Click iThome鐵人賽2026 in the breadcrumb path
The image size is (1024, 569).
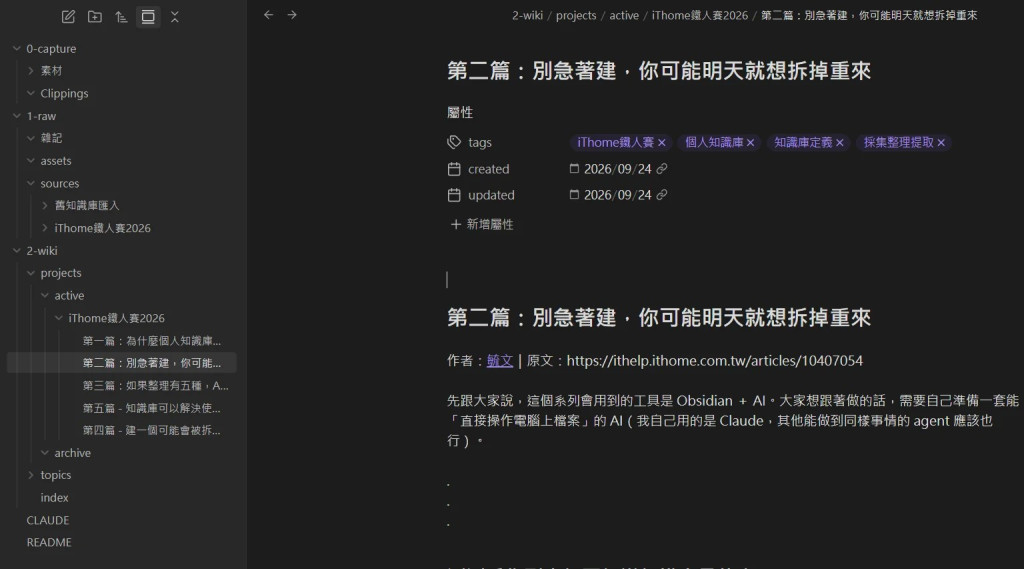[699, 15]
